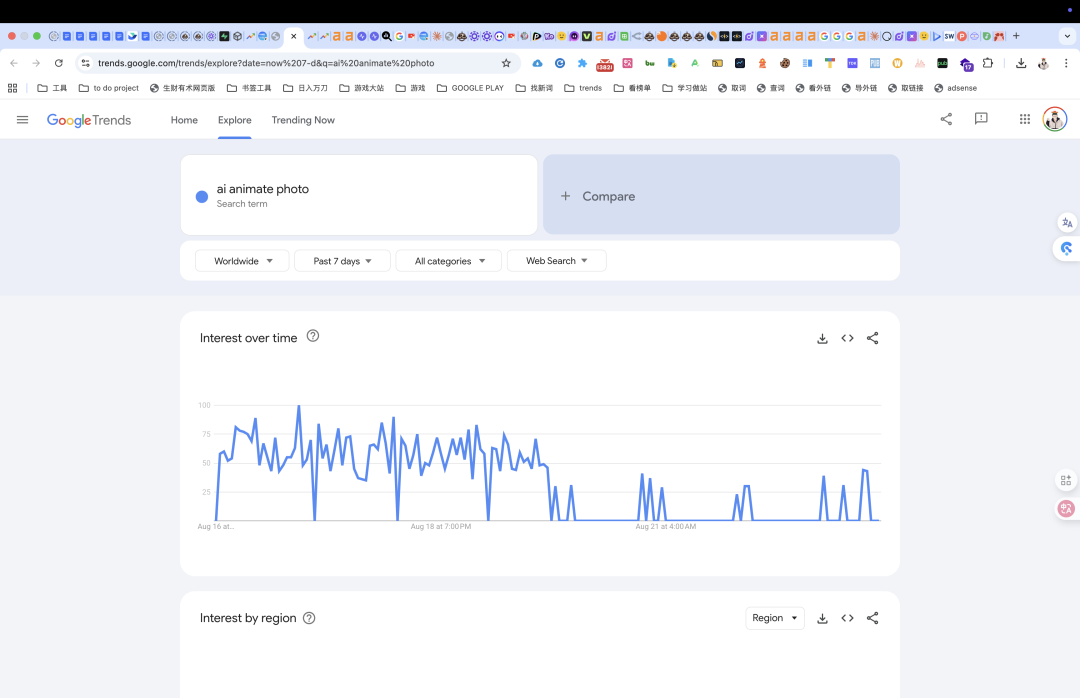Open help for Interest over time
This screenshot has width=1080, height=698.
(313, 336)
